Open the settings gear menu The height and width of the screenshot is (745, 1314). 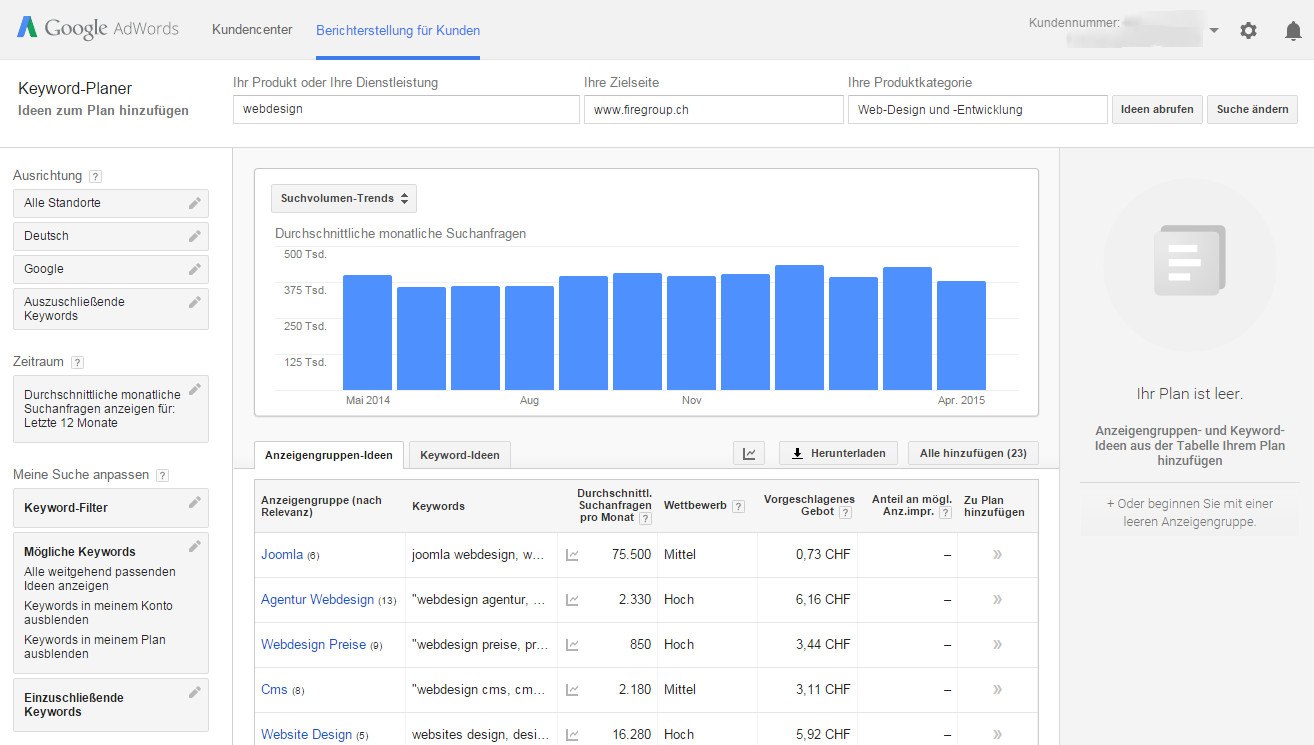pyautogui.click(x=1248, y=30)
